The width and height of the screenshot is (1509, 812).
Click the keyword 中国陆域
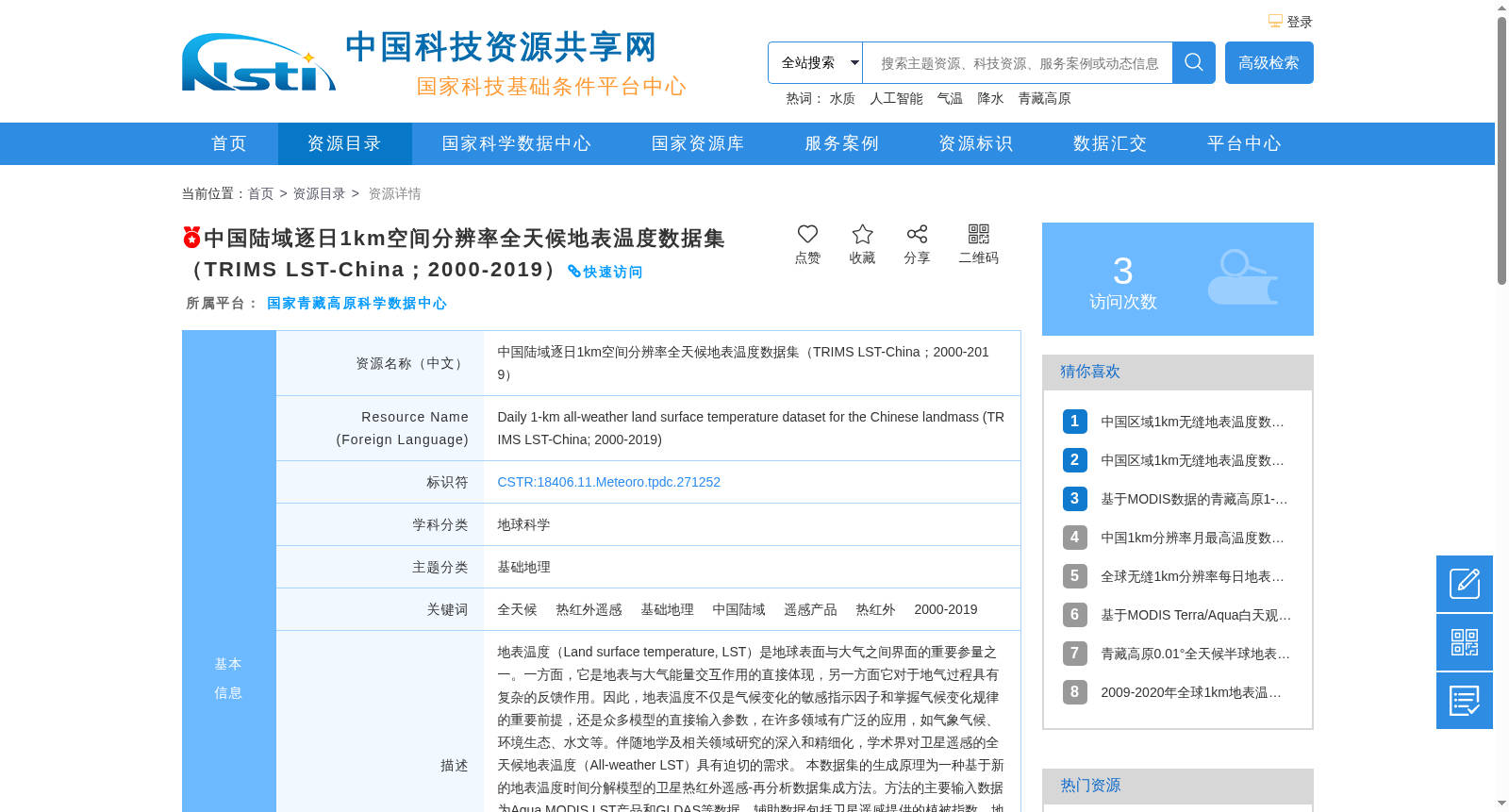coord(738,609)
